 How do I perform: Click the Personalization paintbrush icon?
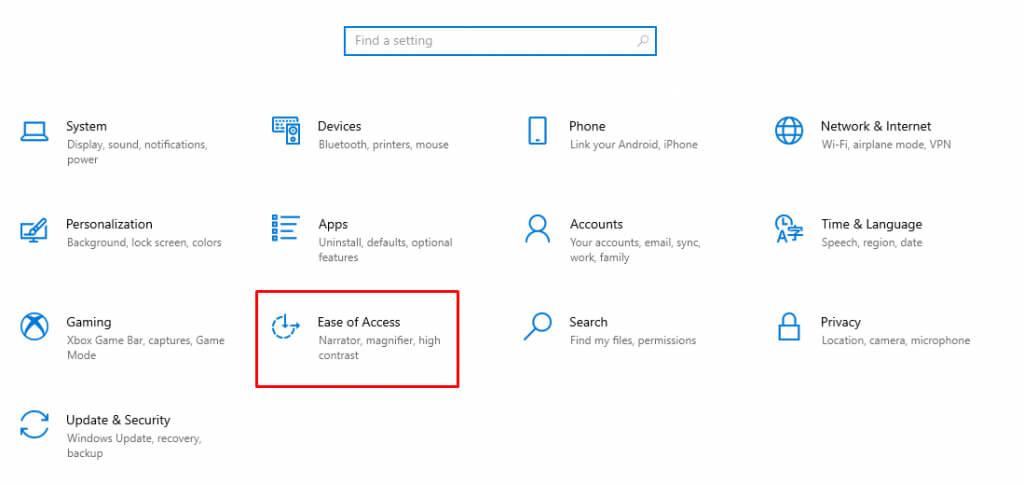click(x=34, y=229)
